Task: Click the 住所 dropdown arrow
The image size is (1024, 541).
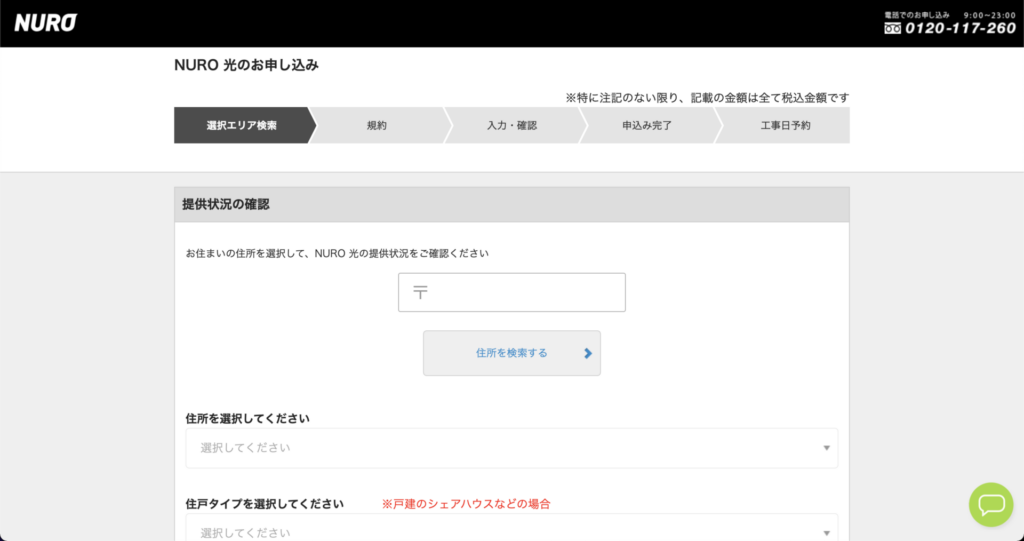Action: [826, 448]
